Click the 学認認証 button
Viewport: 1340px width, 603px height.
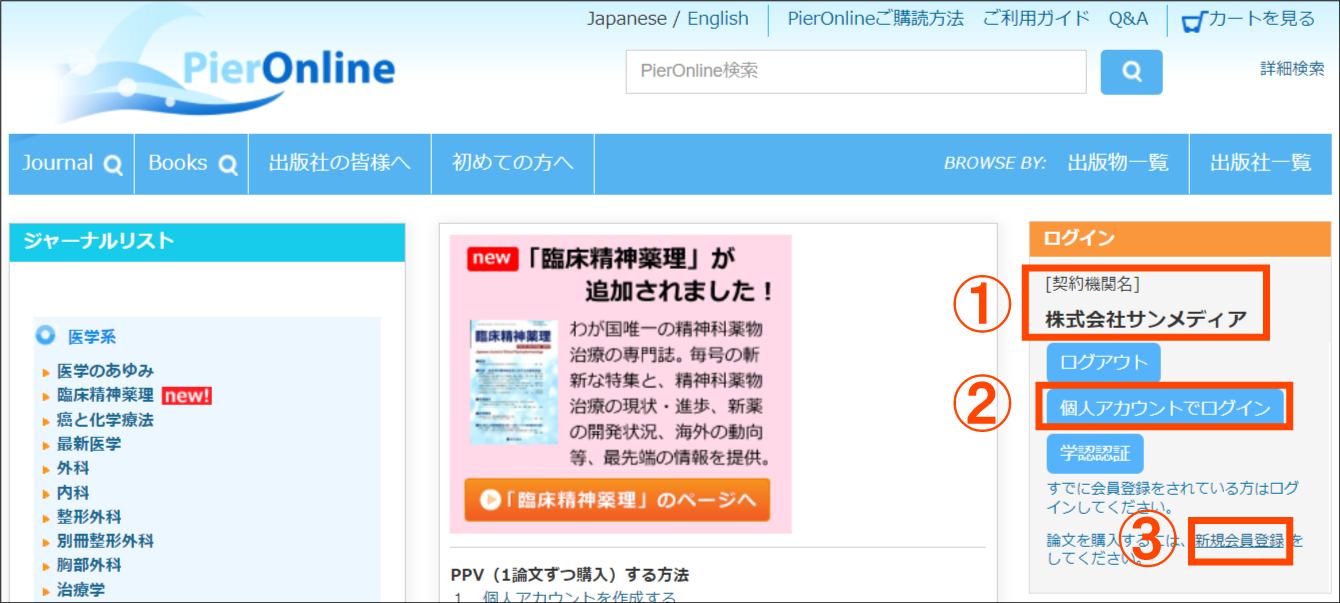click(x=1095, y=454)
